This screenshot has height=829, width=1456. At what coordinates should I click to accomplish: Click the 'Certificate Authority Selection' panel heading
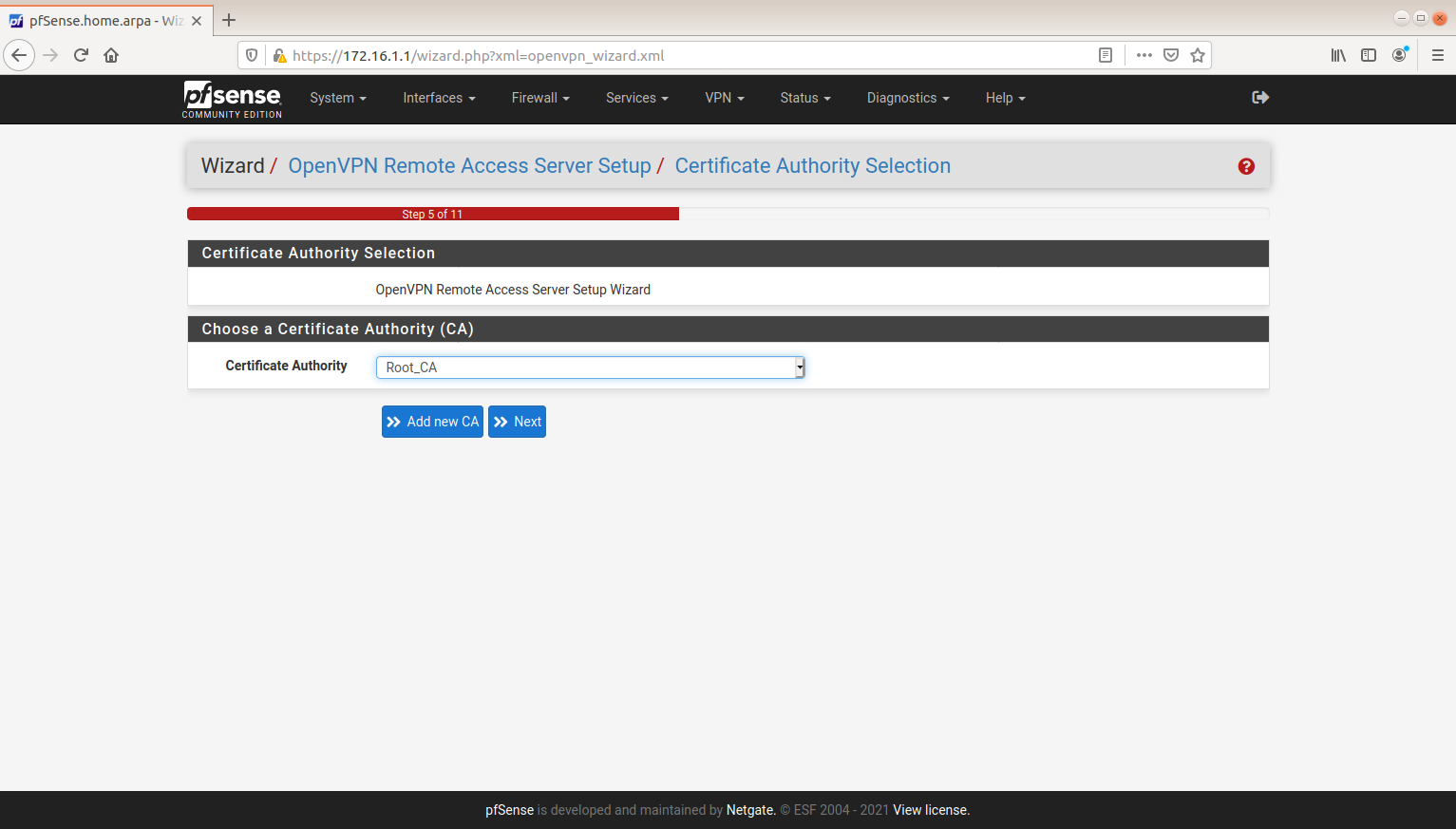tap(318, 253)
